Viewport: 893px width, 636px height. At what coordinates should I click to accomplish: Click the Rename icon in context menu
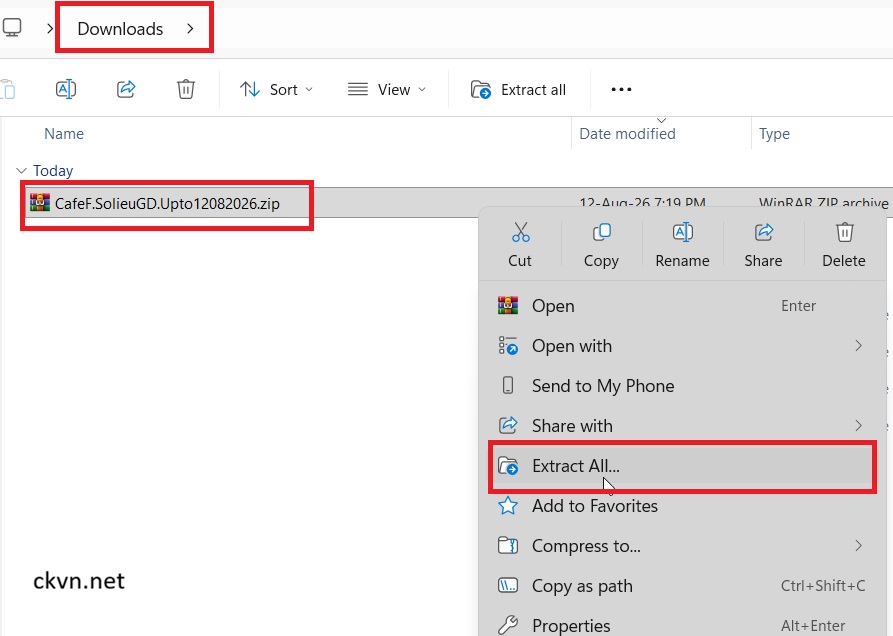(x=682, y=232)
